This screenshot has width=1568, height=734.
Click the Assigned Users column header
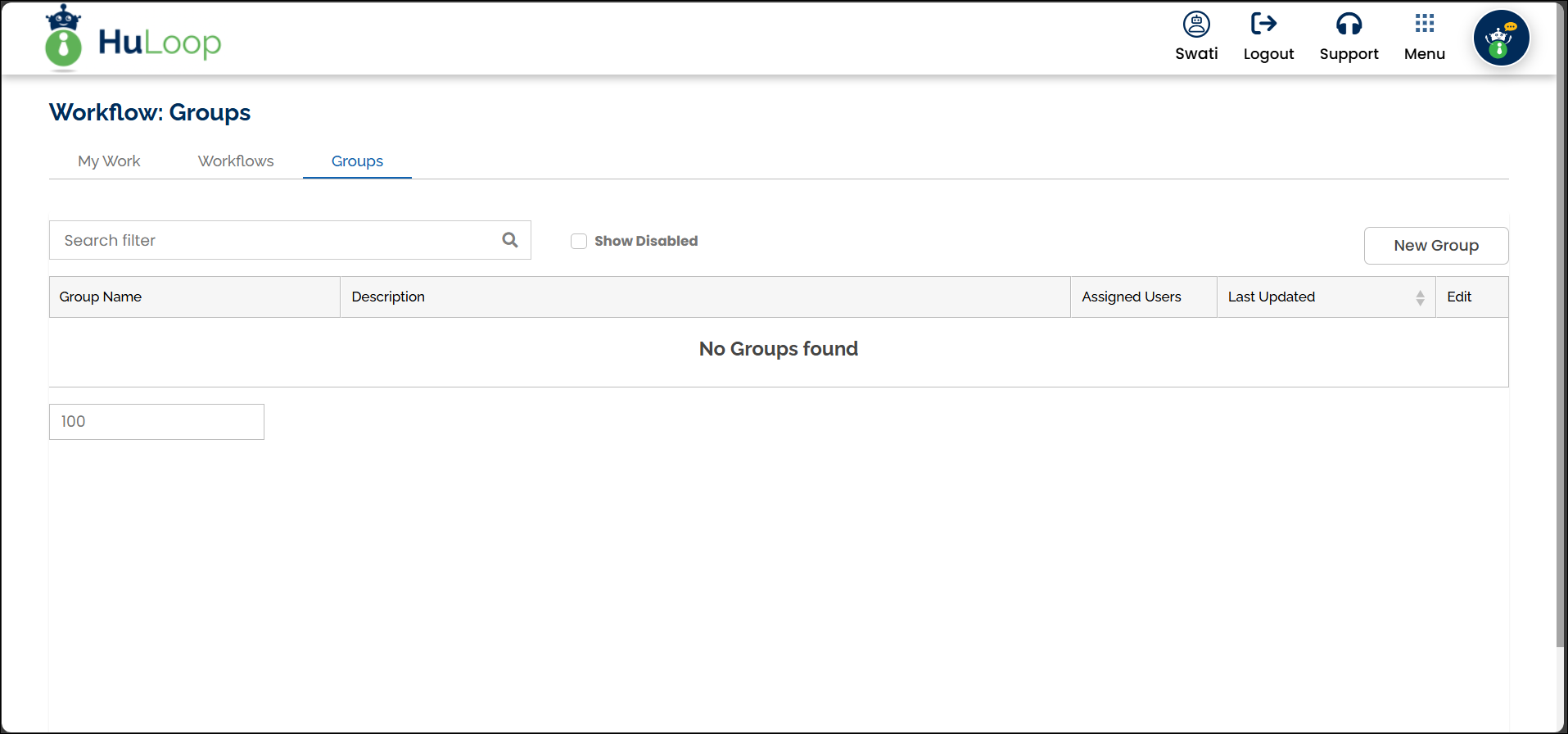click(1131, 297)
